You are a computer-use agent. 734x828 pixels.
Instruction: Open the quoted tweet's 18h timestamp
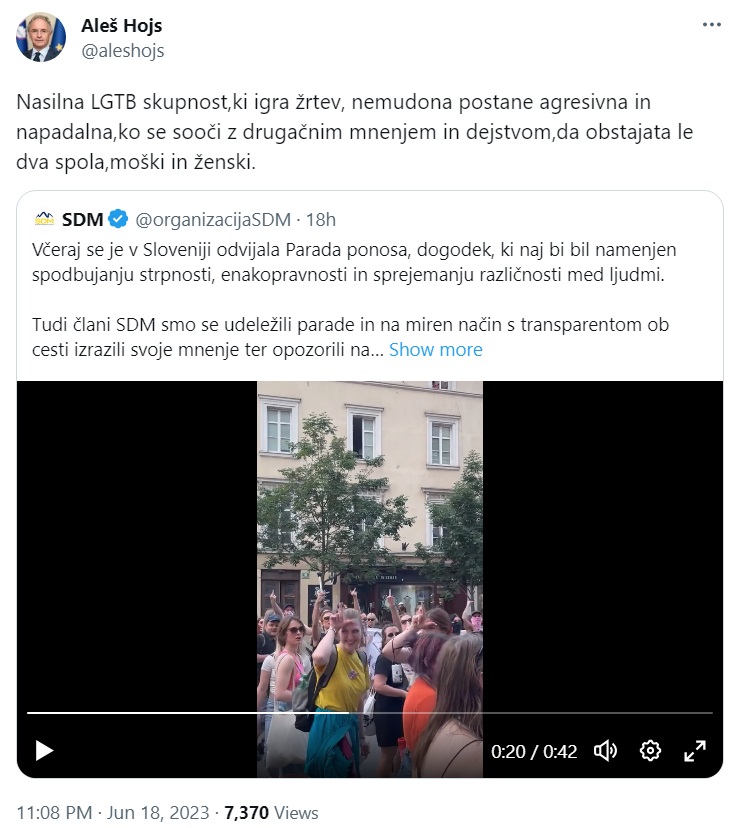pos(321,219)
